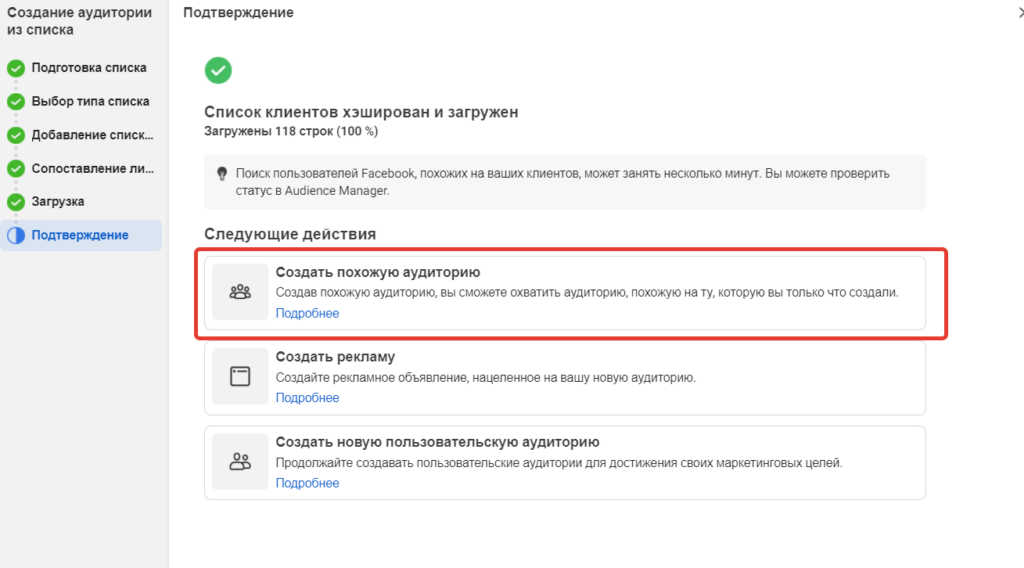
Task: Click half-filled blue circle beside Подтверждение step
Action: 16,235
